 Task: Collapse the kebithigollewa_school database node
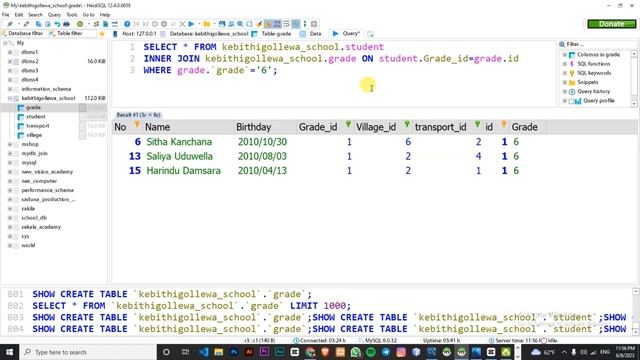coord(10,98)
